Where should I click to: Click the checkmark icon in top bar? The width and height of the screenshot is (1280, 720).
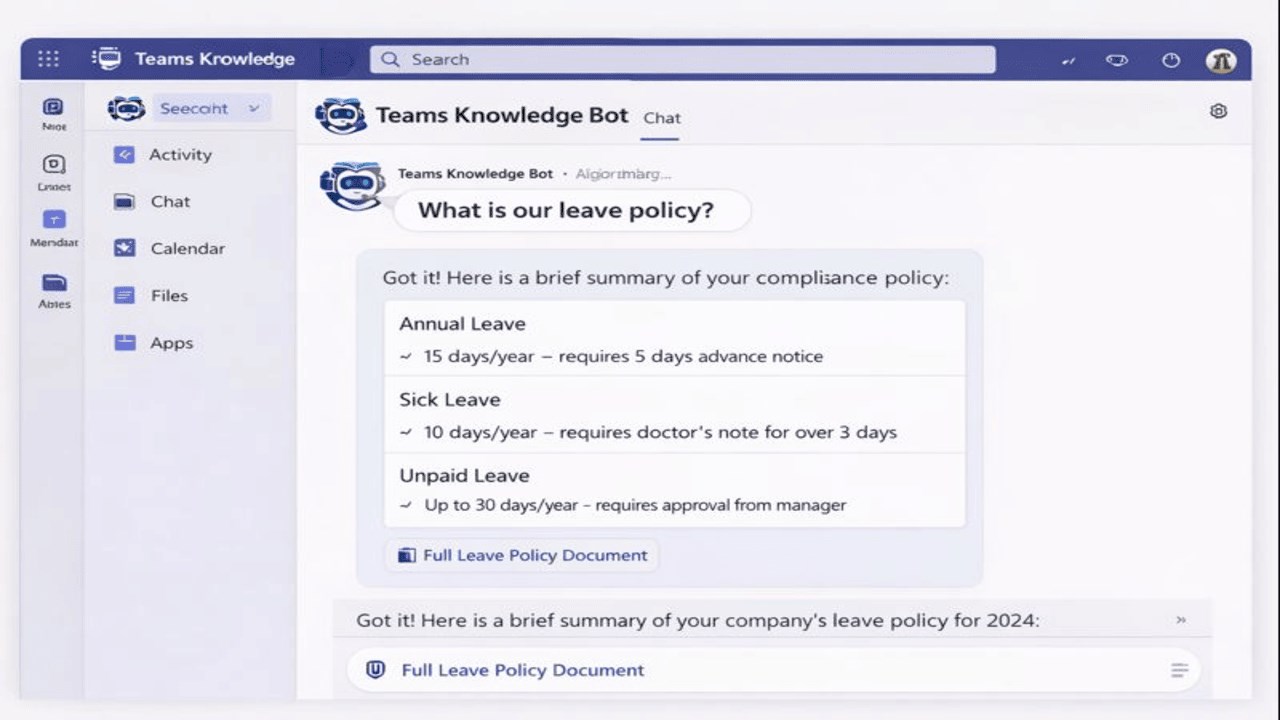pyautogui.click(x=1068, y=61)
